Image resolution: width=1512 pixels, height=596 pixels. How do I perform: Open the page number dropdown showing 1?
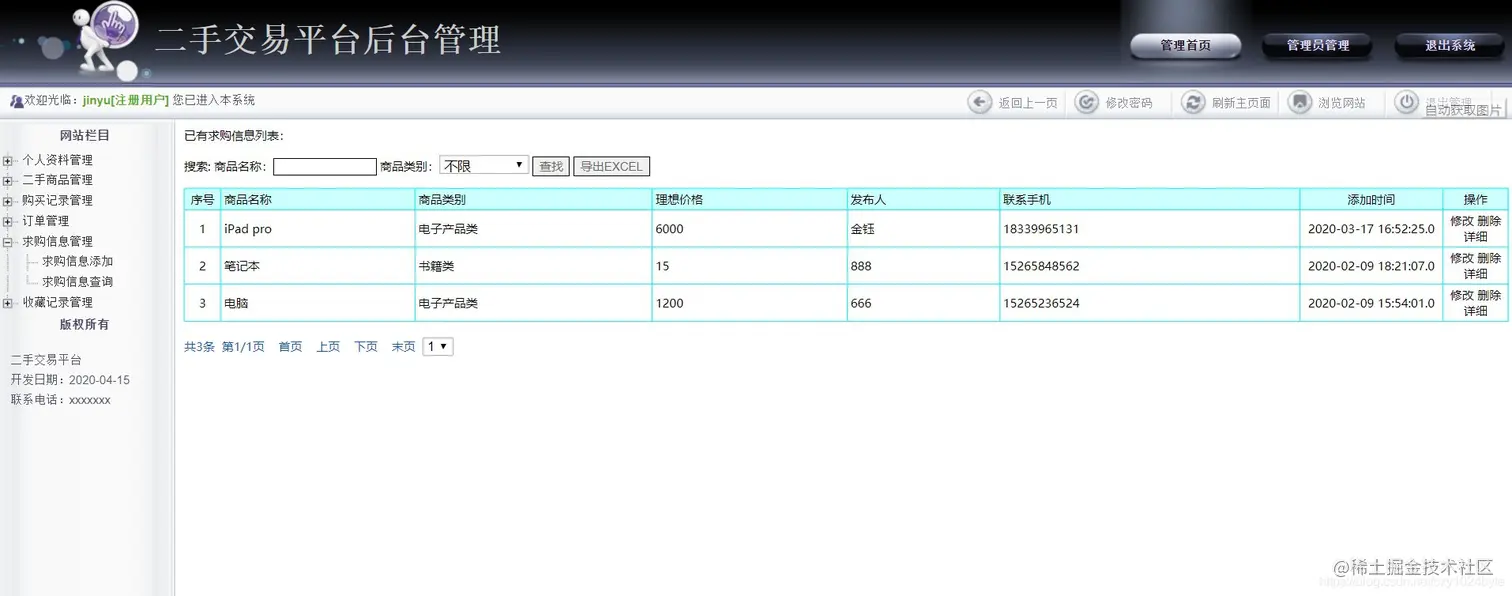click(x=438, y=346)
